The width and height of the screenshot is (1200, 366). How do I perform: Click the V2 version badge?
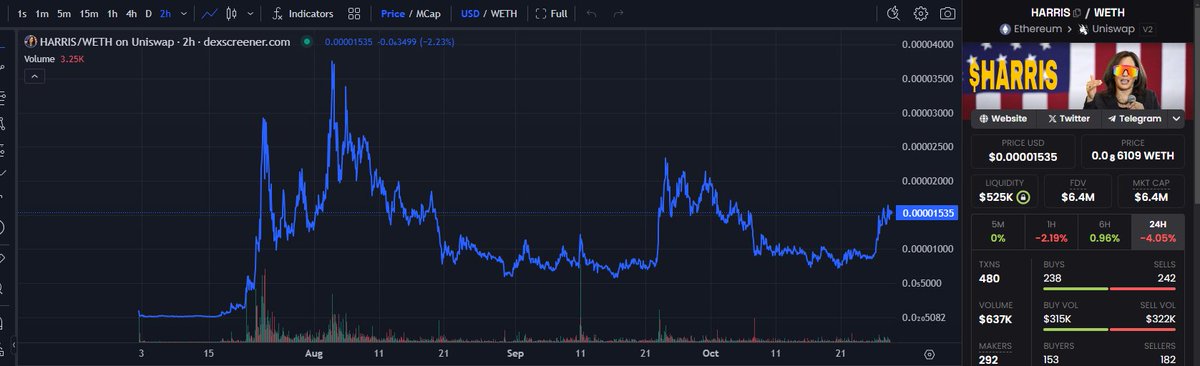point(1148,29)
